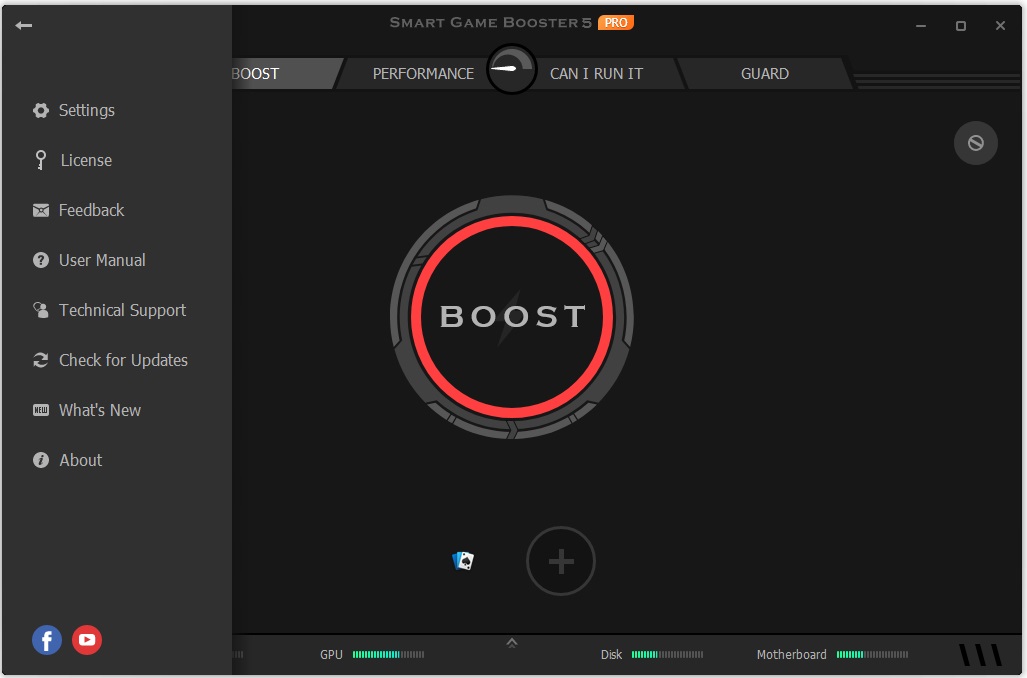
Task: Minimize the Smart Game Booster window
Action: tap(921, 26)
